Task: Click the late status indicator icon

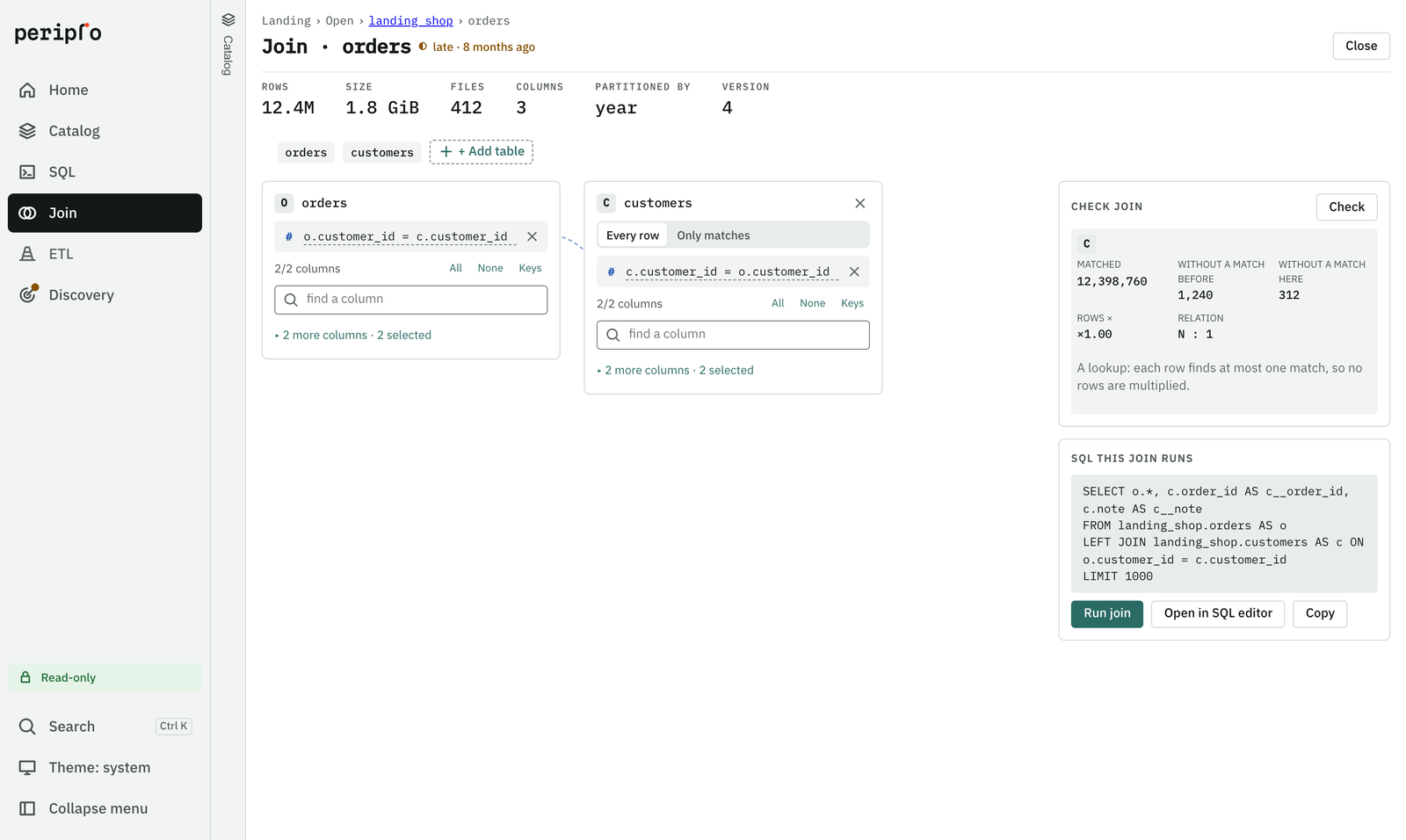Action: [x=423, y=47]
